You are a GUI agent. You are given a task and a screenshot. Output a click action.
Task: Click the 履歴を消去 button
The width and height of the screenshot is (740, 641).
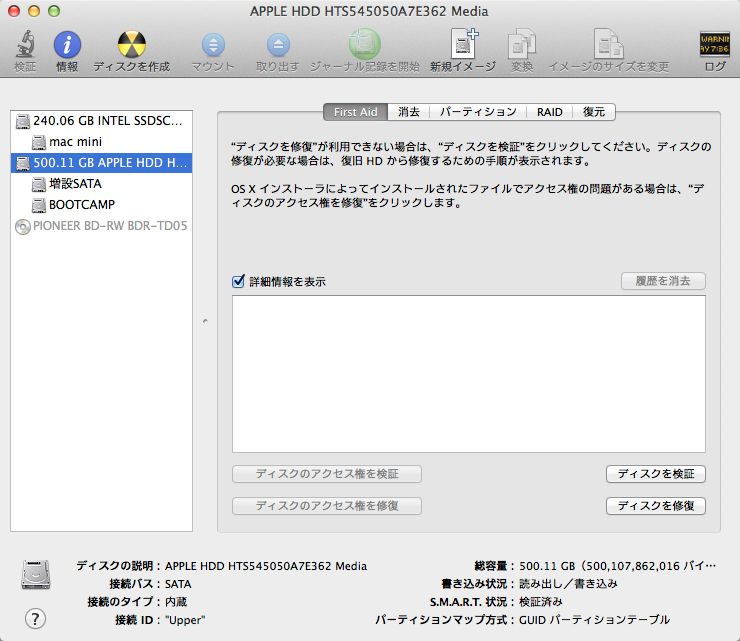(663, 281)
